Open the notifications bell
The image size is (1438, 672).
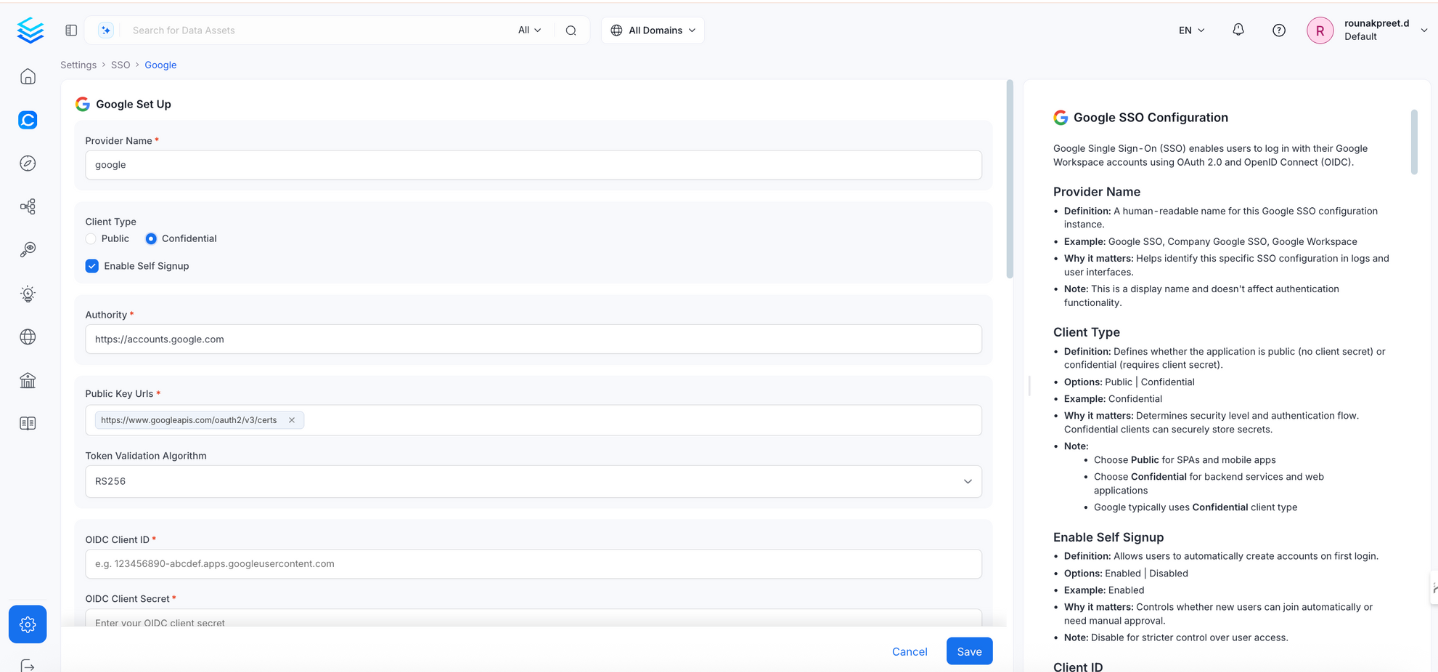click(x=1238, y=30)
